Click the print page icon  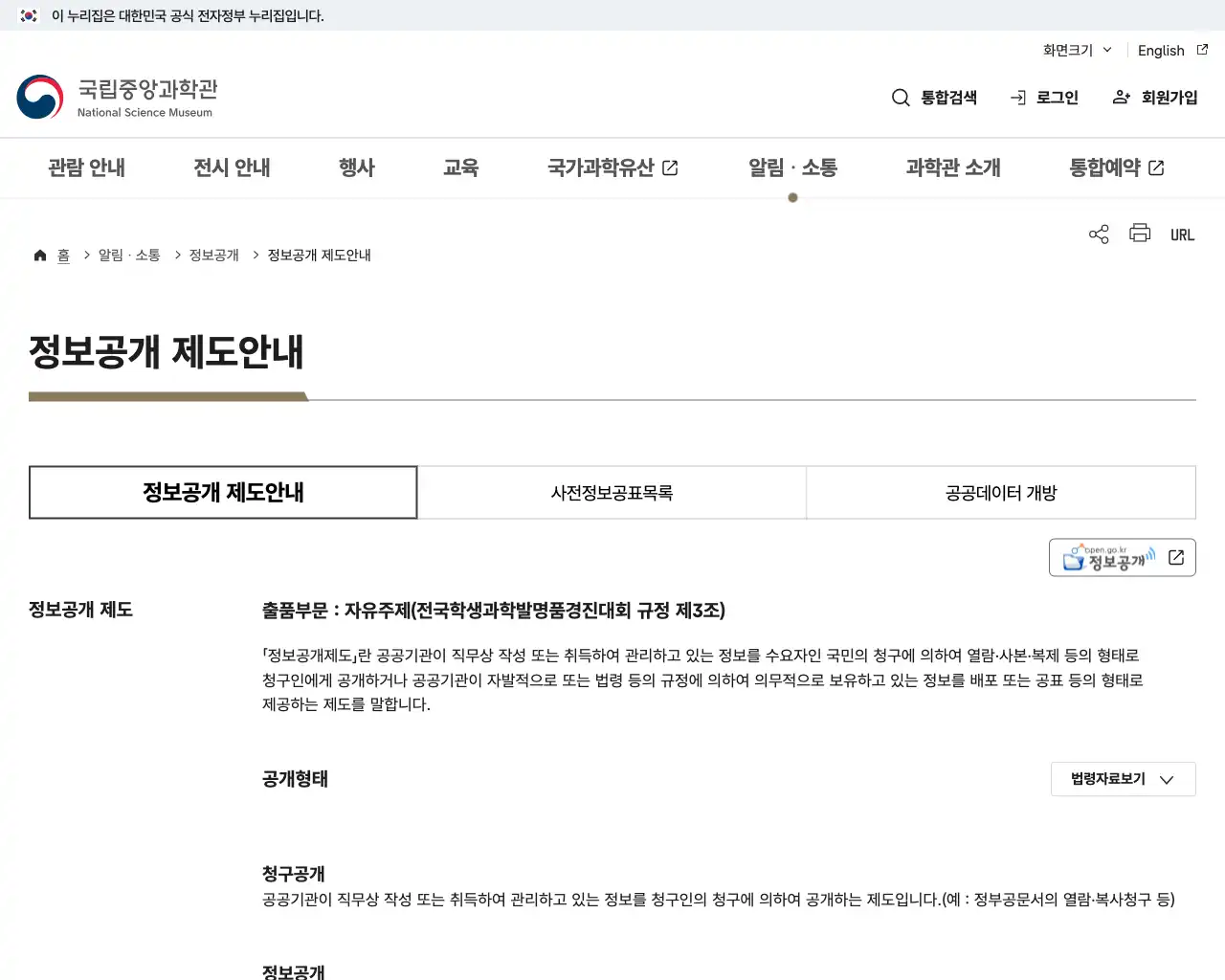1140,234
